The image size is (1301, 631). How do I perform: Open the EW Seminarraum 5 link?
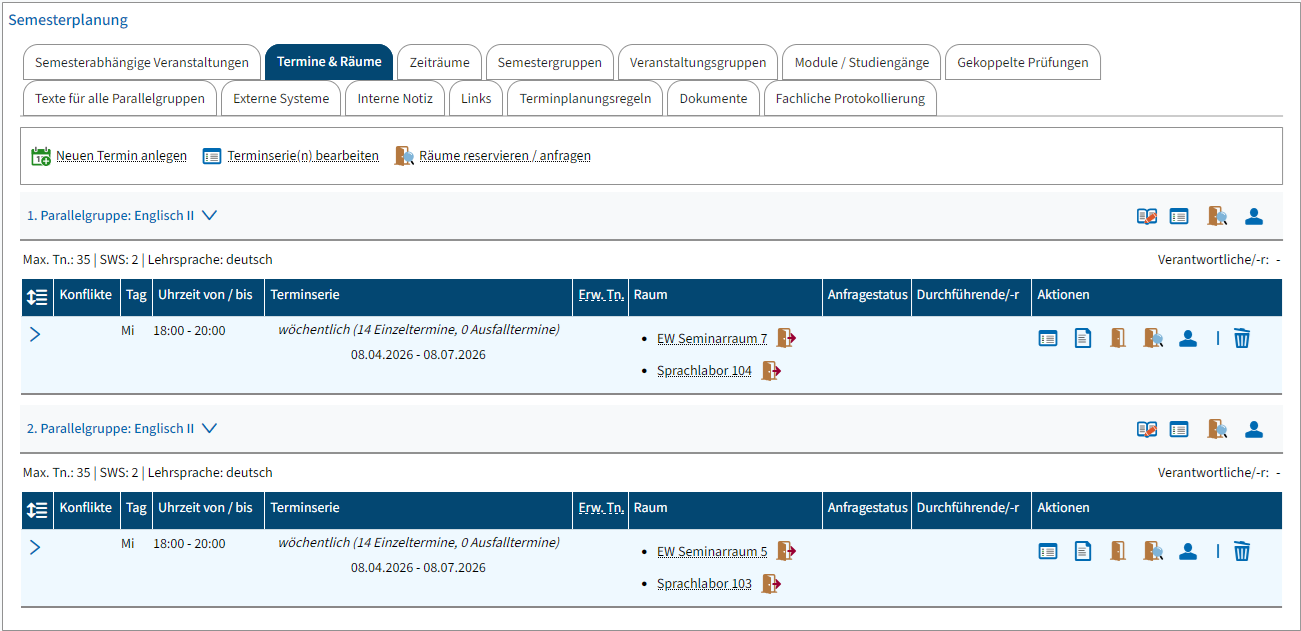pyautogui.click(x=712, y=552)
